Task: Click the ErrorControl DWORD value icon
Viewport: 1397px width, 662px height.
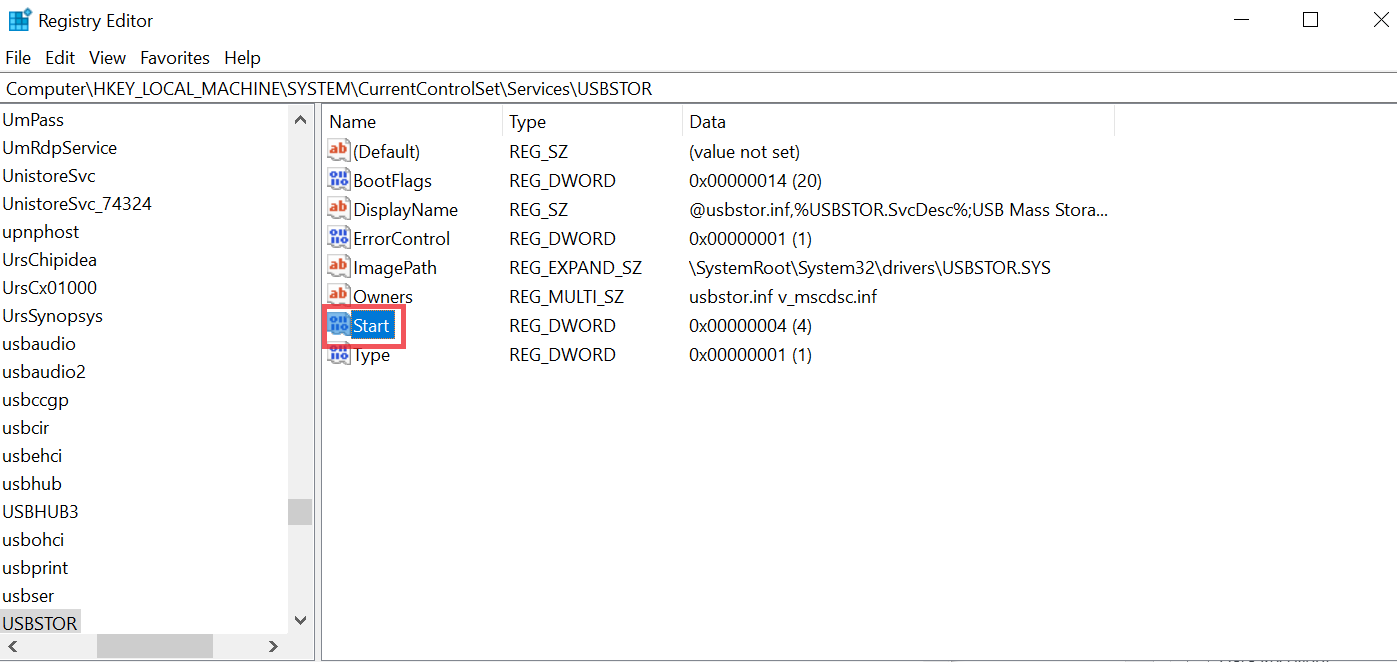Action: [339, 238]
